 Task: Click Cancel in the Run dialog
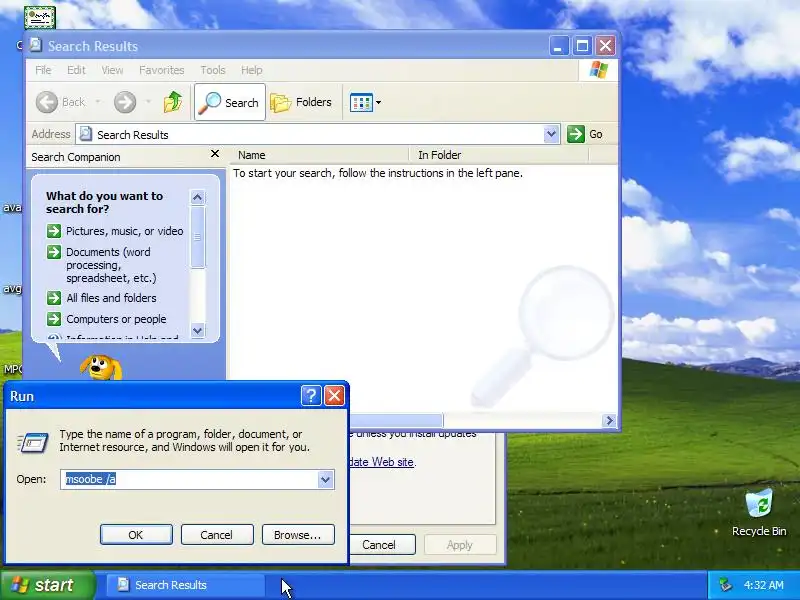tap(217, 535)
